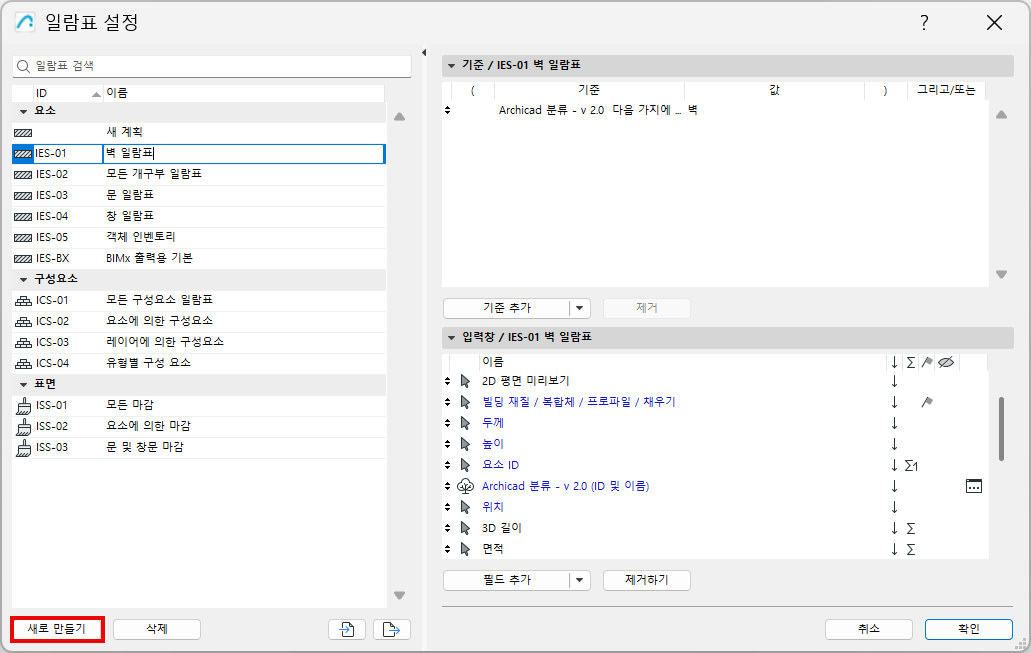The height and width of the screenshot is (653, 1031).
Task: Collapse the 입력창 / IES-01 panel
Action: (x=451, y=338)
